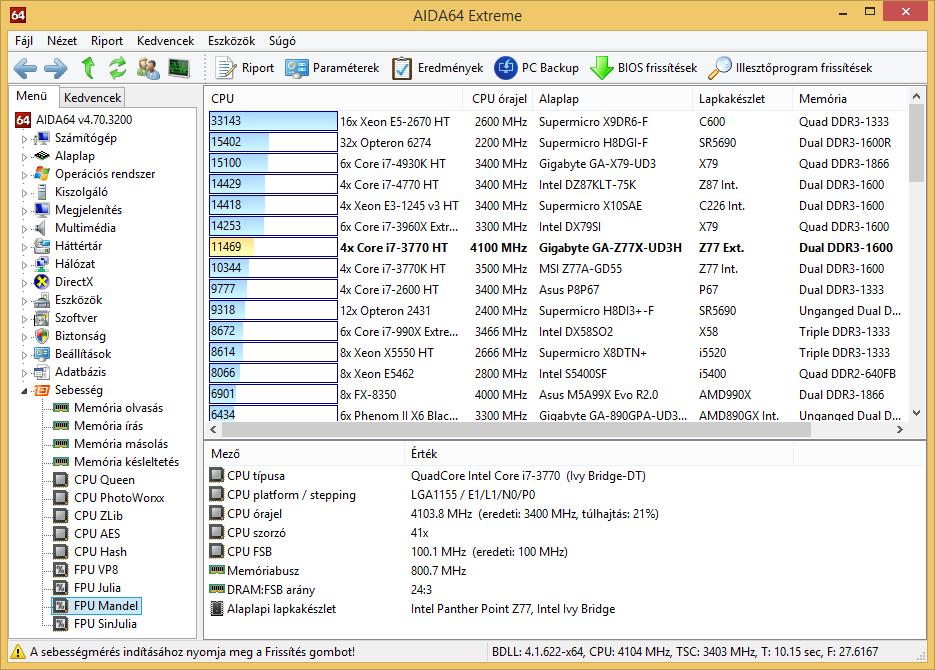The image size is (935, 670).
Task: Select Memória másolás benchmark
Action: tap(121, 443)
